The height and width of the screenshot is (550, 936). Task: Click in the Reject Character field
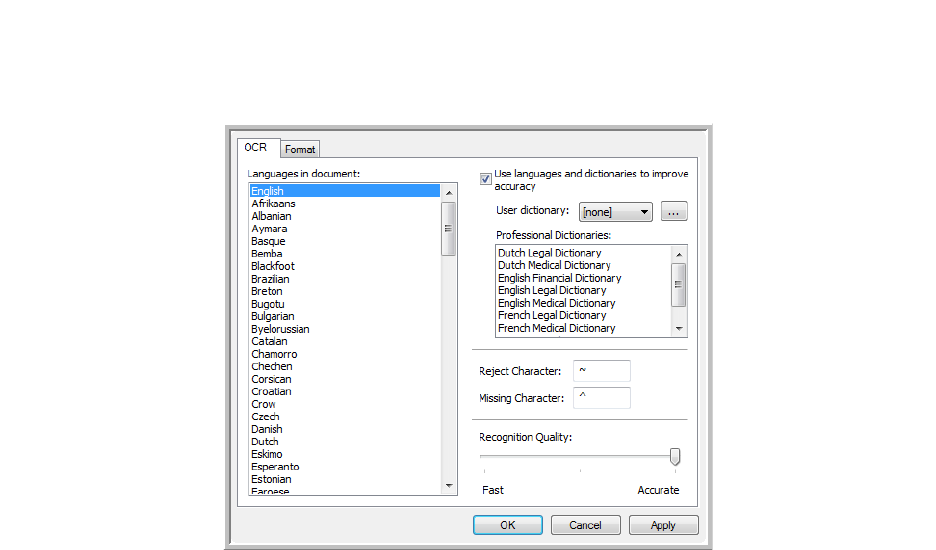[602, 371]
